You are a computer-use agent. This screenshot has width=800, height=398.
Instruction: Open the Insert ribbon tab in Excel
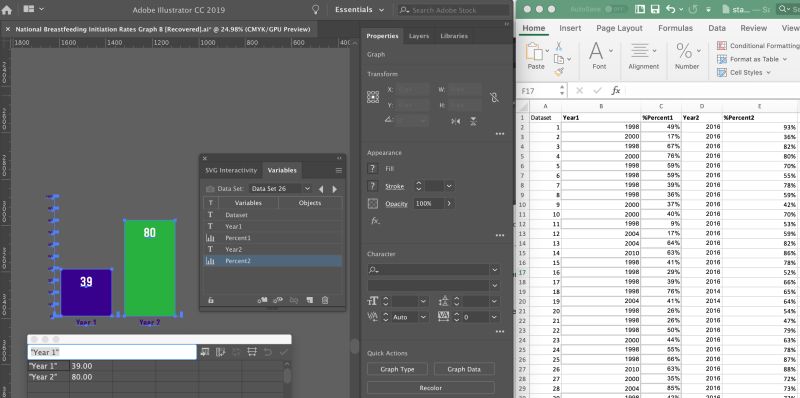point(570,29)
